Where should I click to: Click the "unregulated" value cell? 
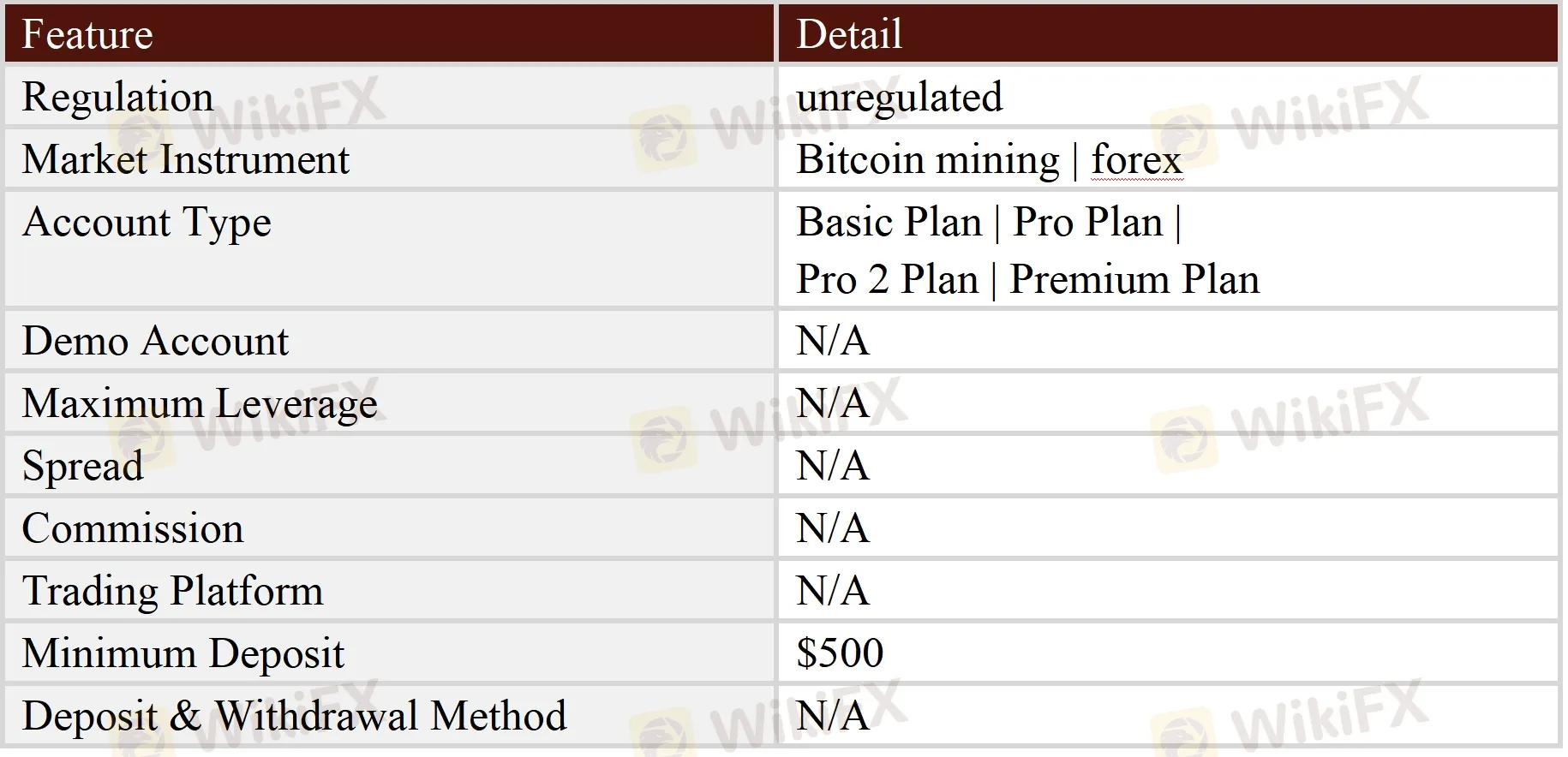899,97
